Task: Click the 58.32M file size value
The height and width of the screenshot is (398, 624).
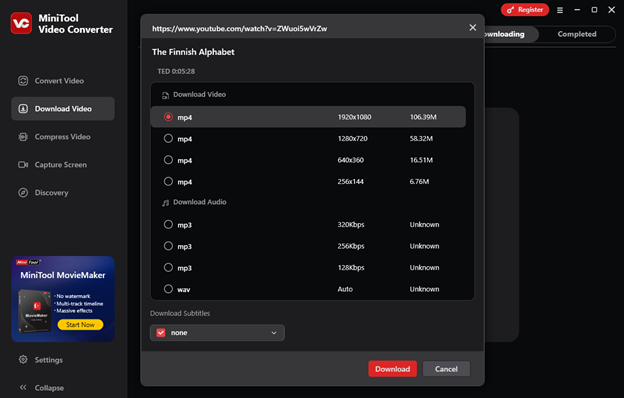Action: coord(421,139)
